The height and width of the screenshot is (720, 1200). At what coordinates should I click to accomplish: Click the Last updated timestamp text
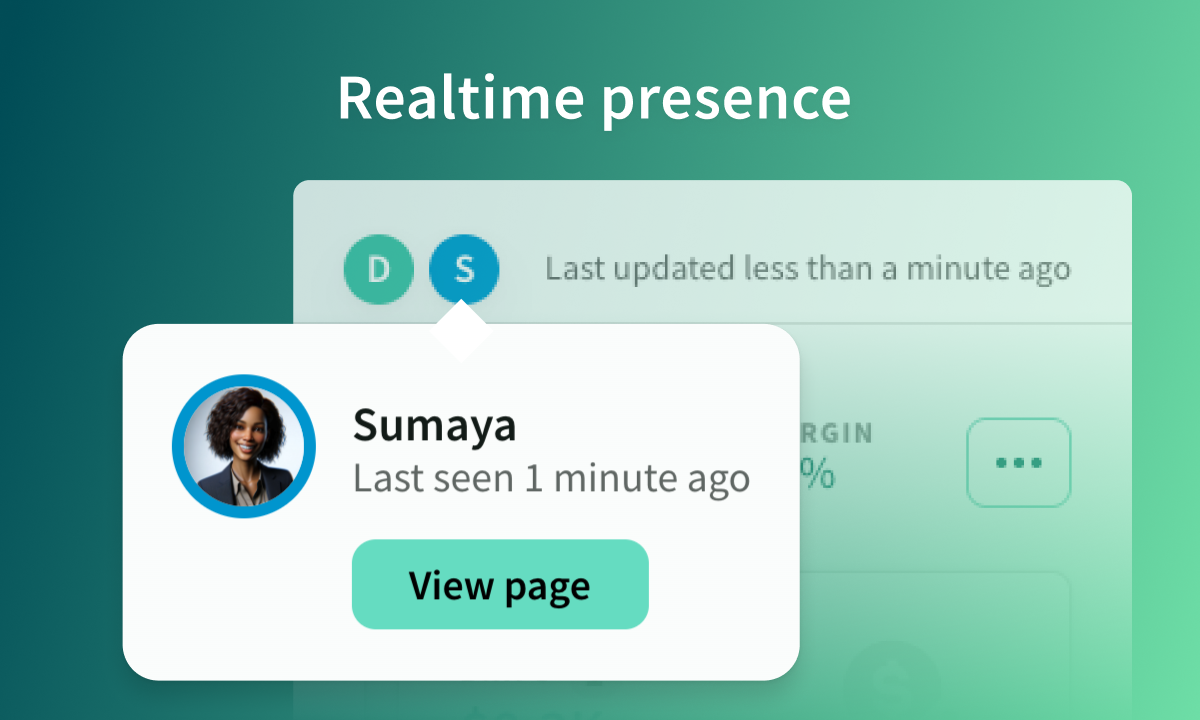[807, 269]
